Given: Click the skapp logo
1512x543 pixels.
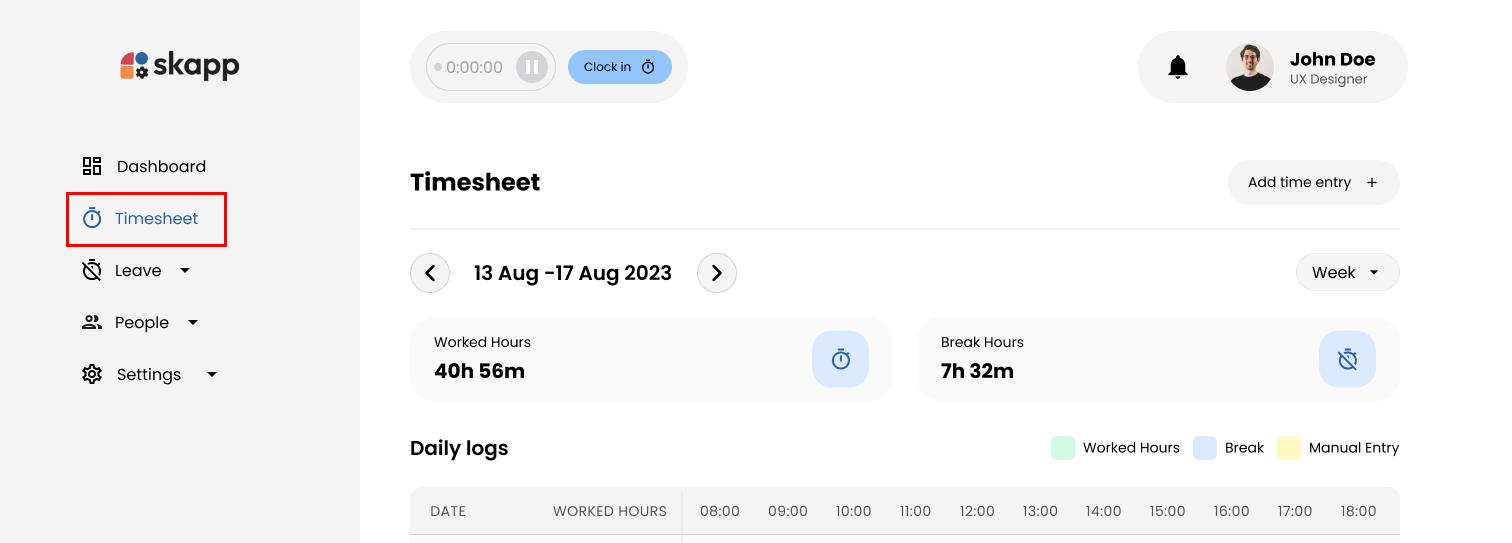Looking at the screenshot, I should click(180, 66).
